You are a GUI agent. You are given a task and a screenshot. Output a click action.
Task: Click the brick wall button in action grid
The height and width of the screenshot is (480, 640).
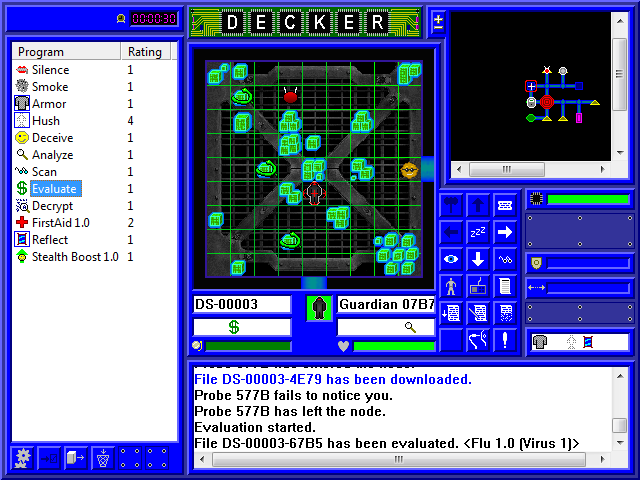tap(505, 205)
